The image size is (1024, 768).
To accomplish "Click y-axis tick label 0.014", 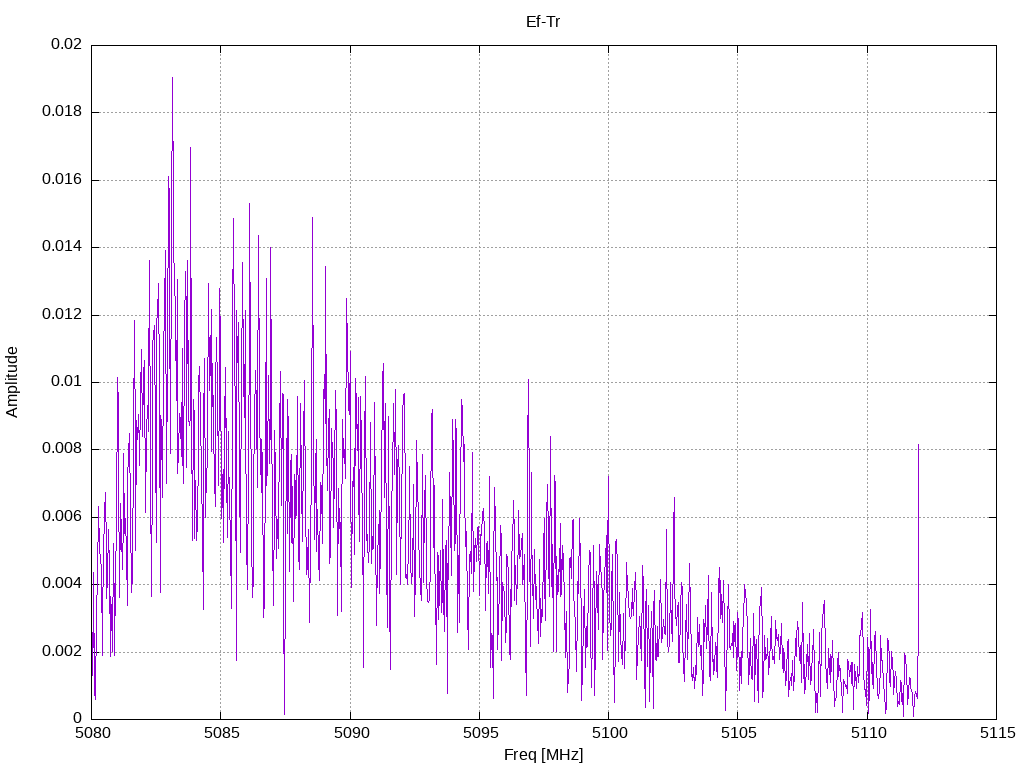I will coord(62,246).
